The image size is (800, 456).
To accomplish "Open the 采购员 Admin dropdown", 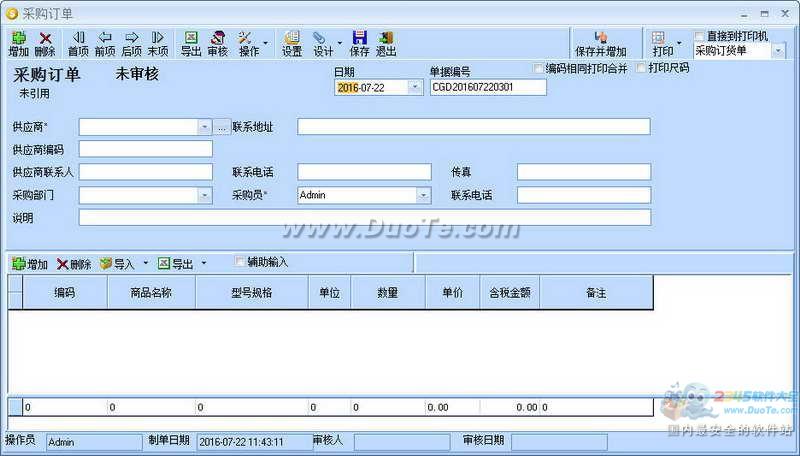I will pos(423,196).
